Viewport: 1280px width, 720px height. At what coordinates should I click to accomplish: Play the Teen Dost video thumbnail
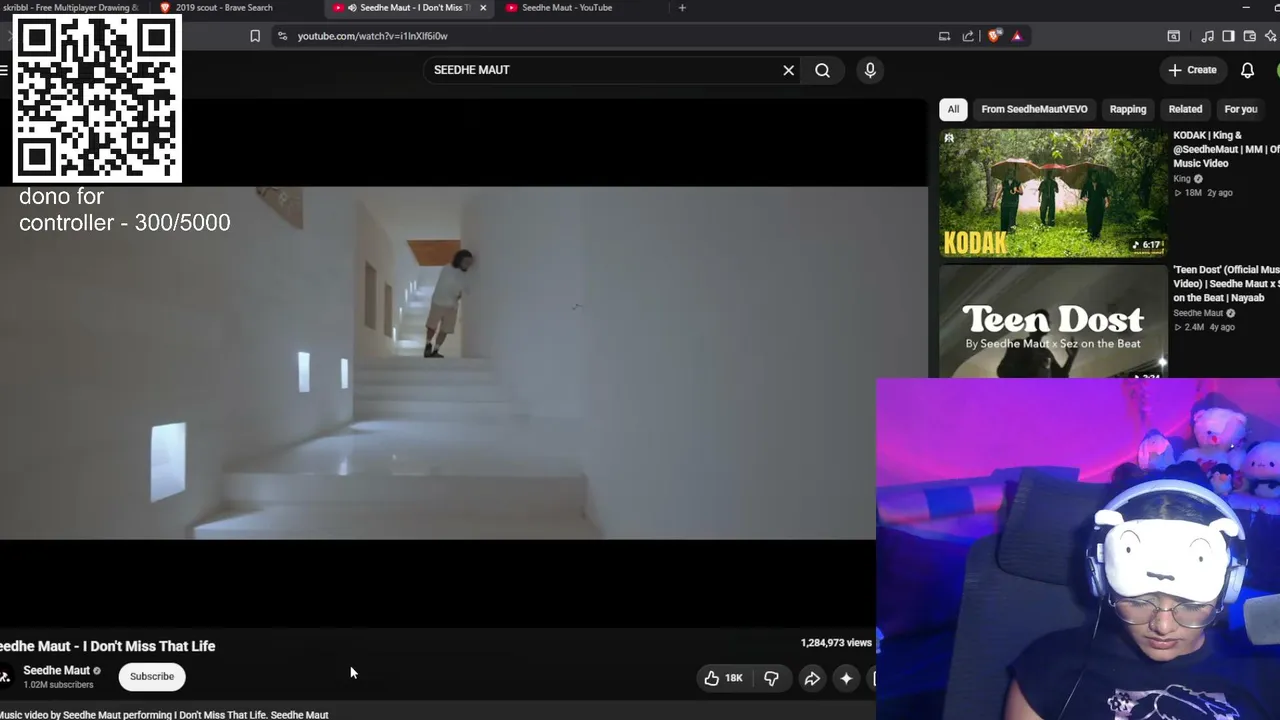click(x=1053, y=321)
